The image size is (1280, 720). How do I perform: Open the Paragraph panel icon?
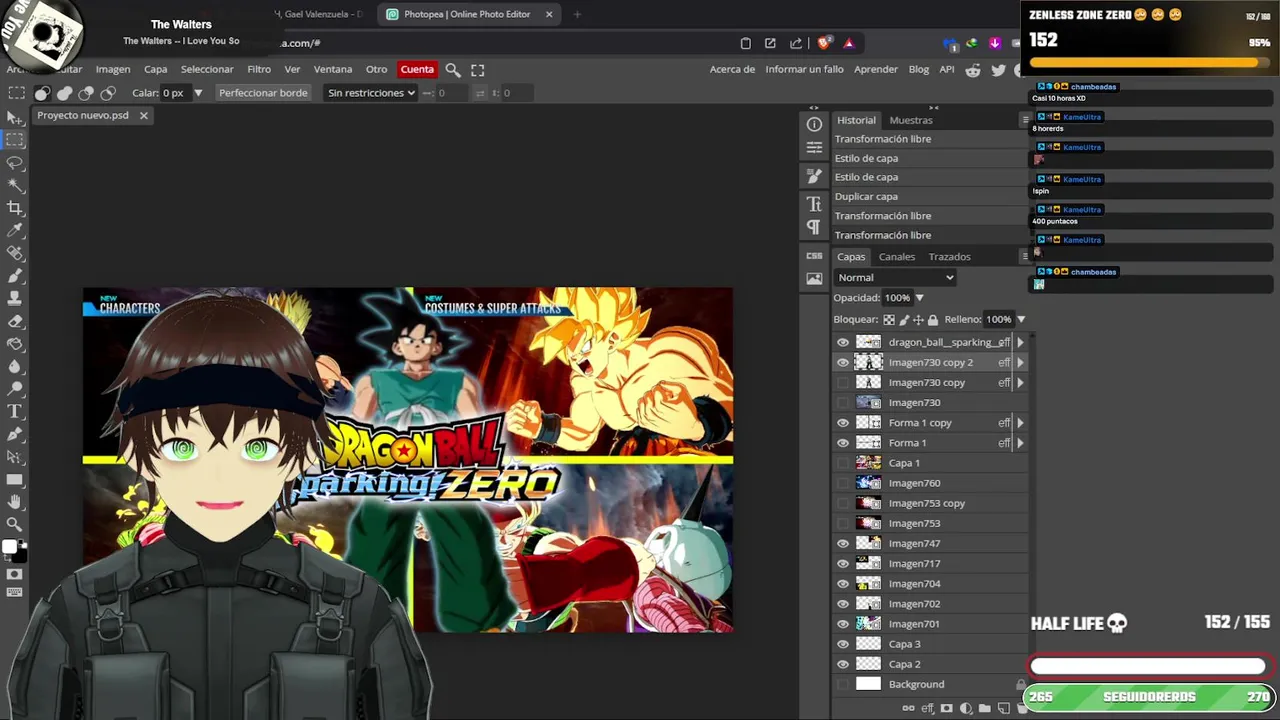click(814, 227)
